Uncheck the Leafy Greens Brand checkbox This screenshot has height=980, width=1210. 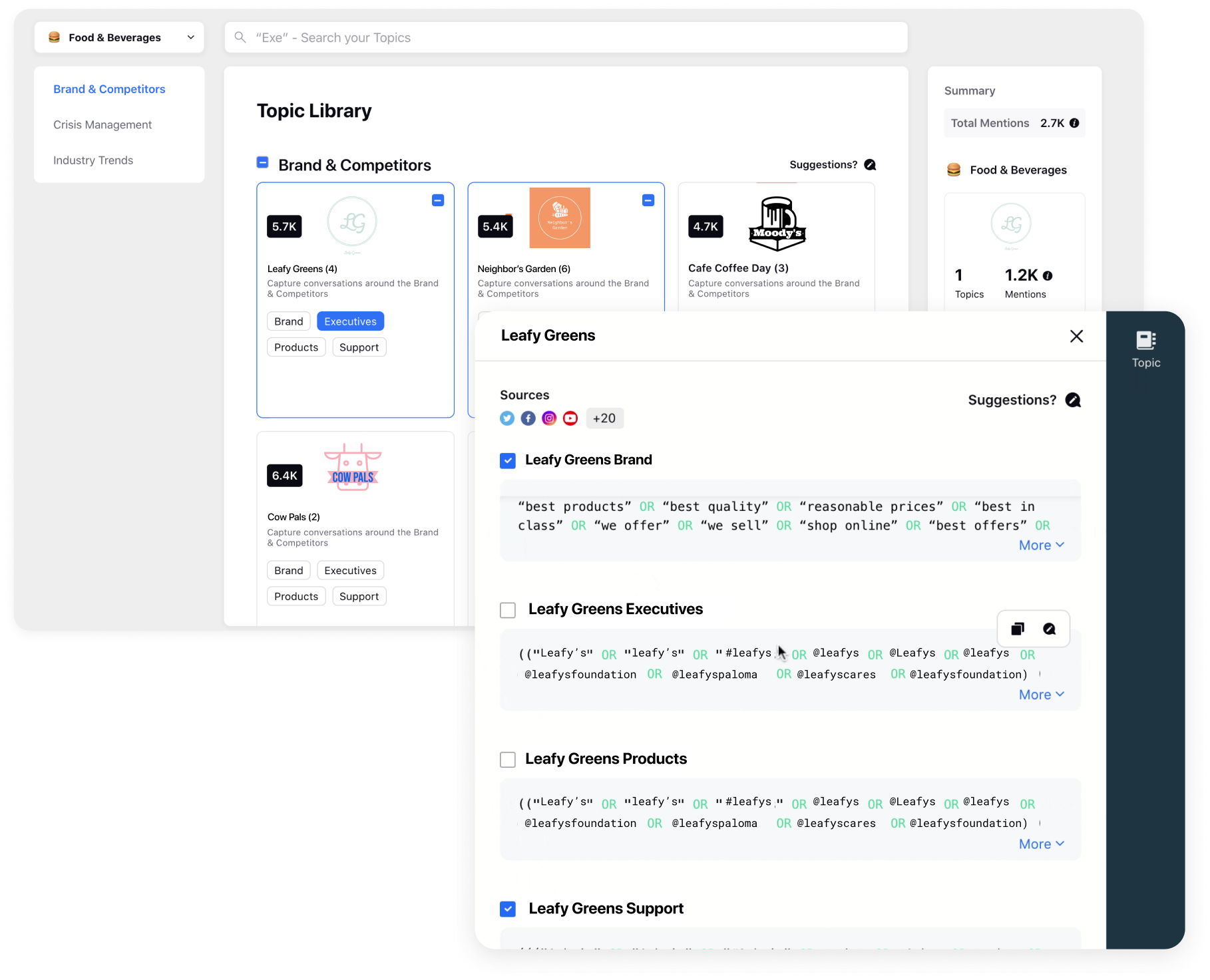[x=508, y=460]
